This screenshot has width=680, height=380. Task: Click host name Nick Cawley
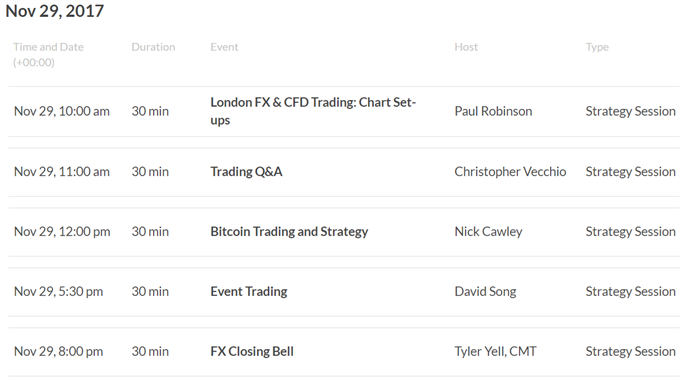(x=488, y=232)
